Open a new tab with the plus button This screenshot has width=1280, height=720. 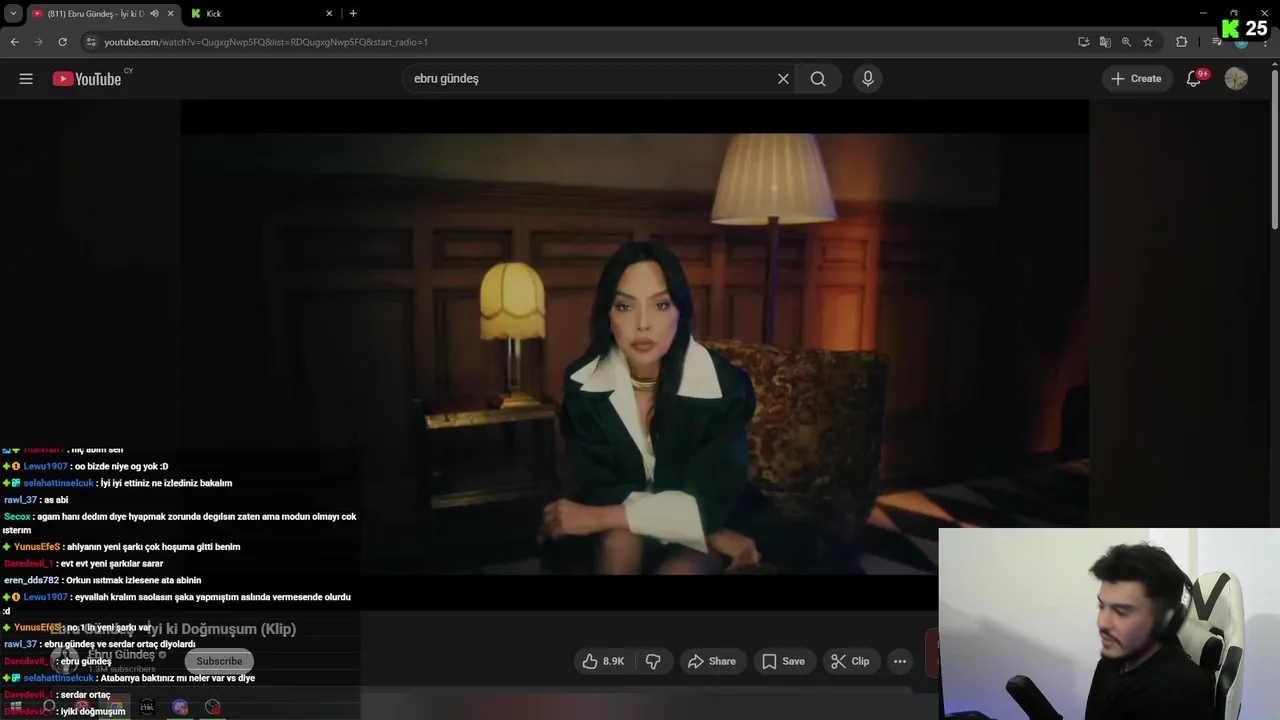353,13
